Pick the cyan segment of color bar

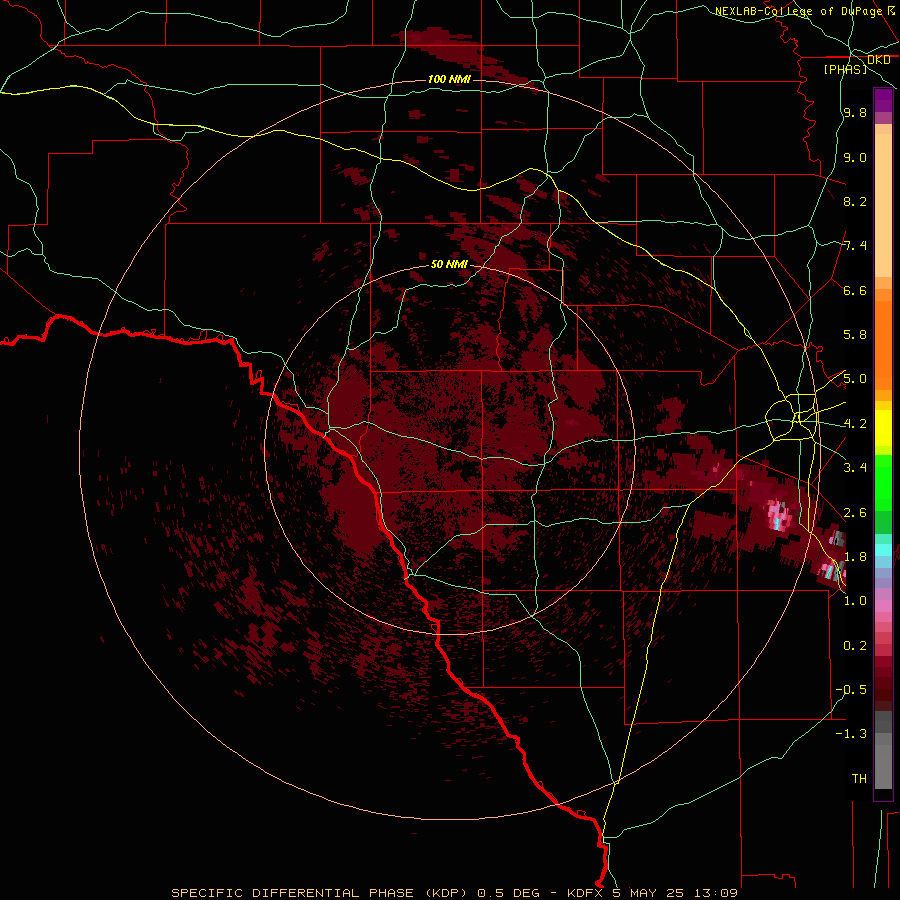883,550
